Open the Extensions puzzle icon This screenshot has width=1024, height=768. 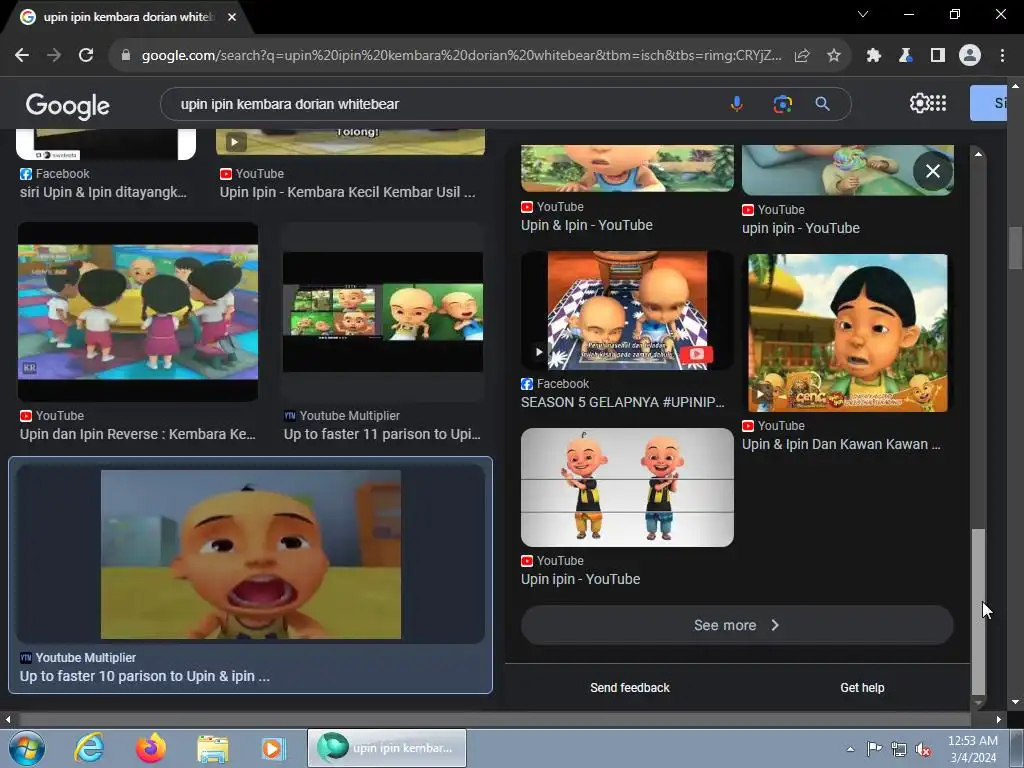(873, 56)
